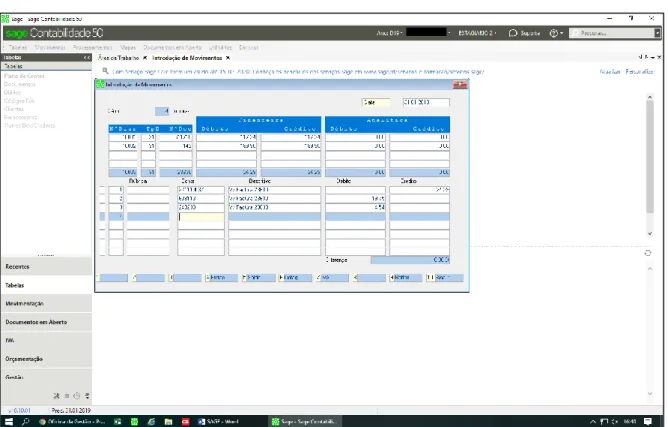Click the Personalizar link
This screenshot has height=427, width=668.
[x=639, y=72]
